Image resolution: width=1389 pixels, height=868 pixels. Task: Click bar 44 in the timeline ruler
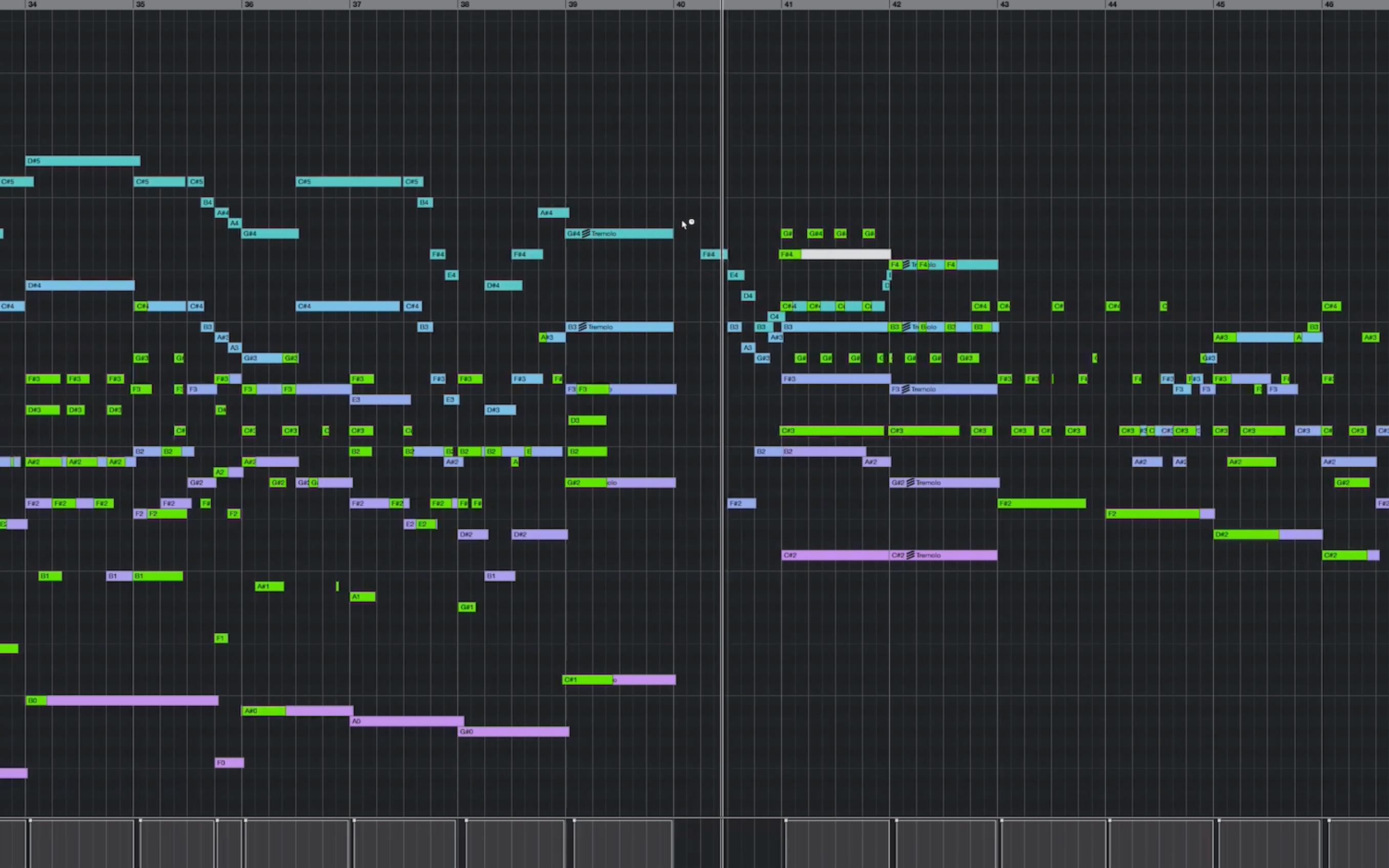coord(1112,4)
